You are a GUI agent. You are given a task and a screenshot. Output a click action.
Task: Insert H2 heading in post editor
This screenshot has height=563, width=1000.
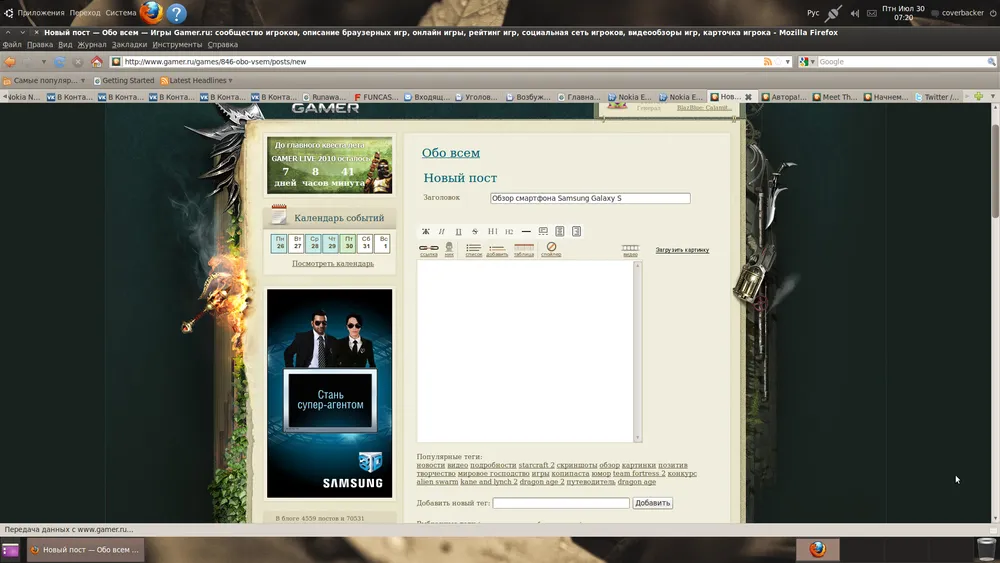pos(509,231)
